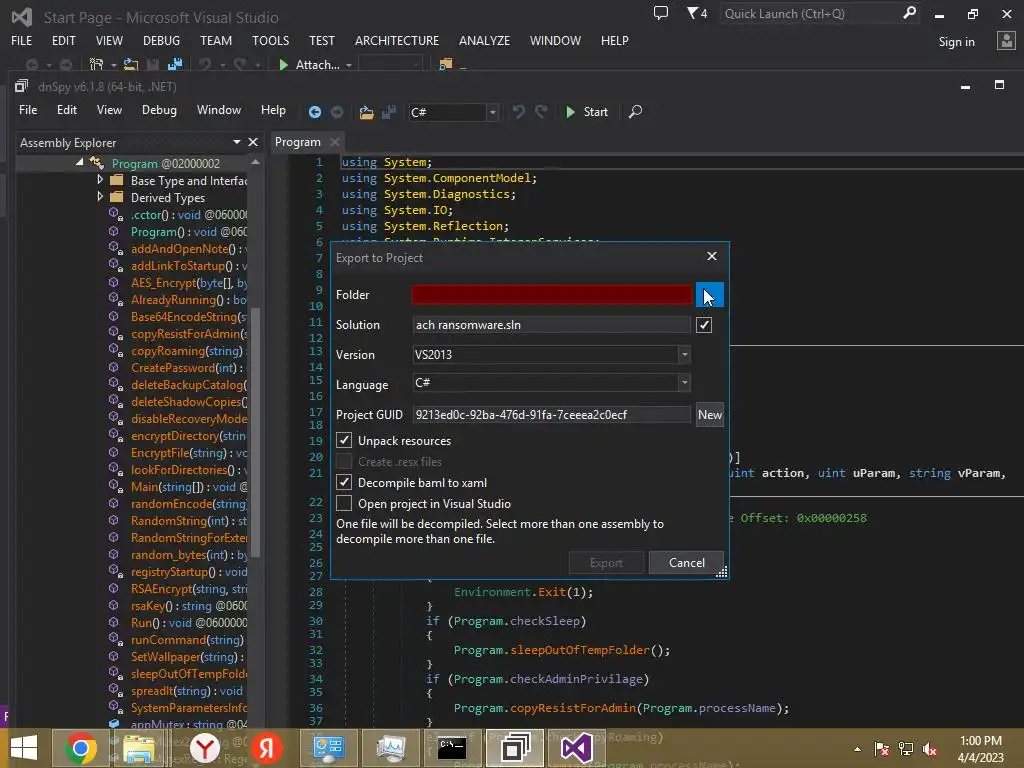The image size is (1024, 768).
Task: Open the Version VS2013 dropdown
Action: (684, 355)
